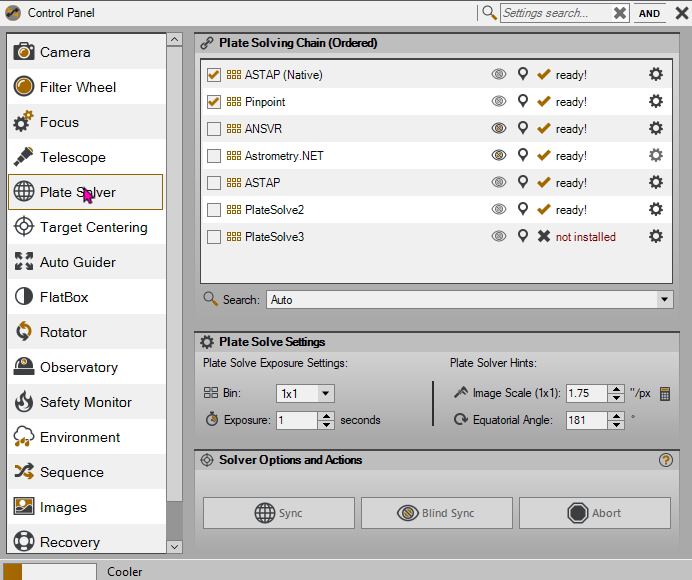Open the Bin 1x1 dropdown
This screenshot has width=692, height=580.
coord(325,393)
